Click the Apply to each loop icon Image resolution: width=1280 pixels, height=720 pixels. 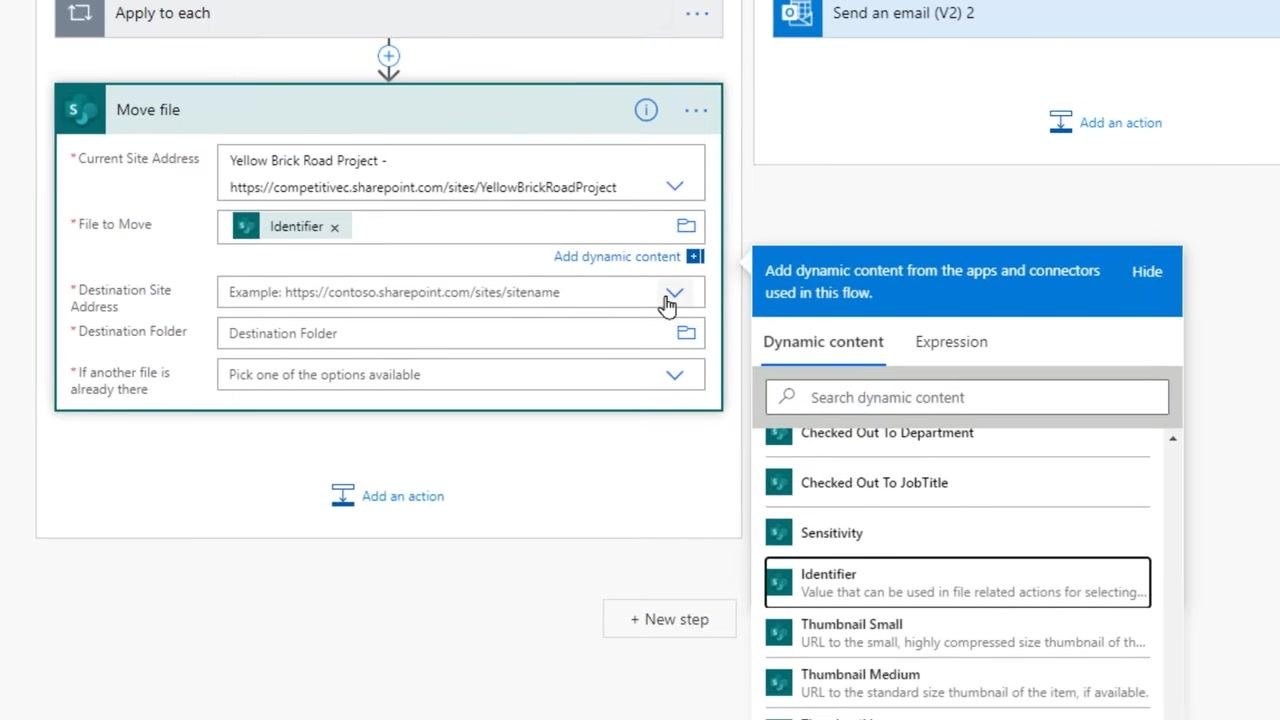coord(80,14)
